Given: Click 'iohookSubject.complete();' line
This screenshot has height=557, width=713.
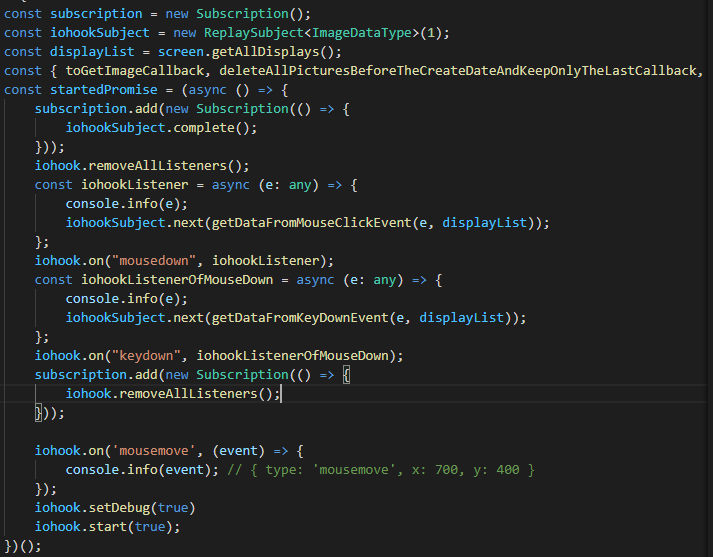Looking at the screenshot, I should [x=161, y=128].
